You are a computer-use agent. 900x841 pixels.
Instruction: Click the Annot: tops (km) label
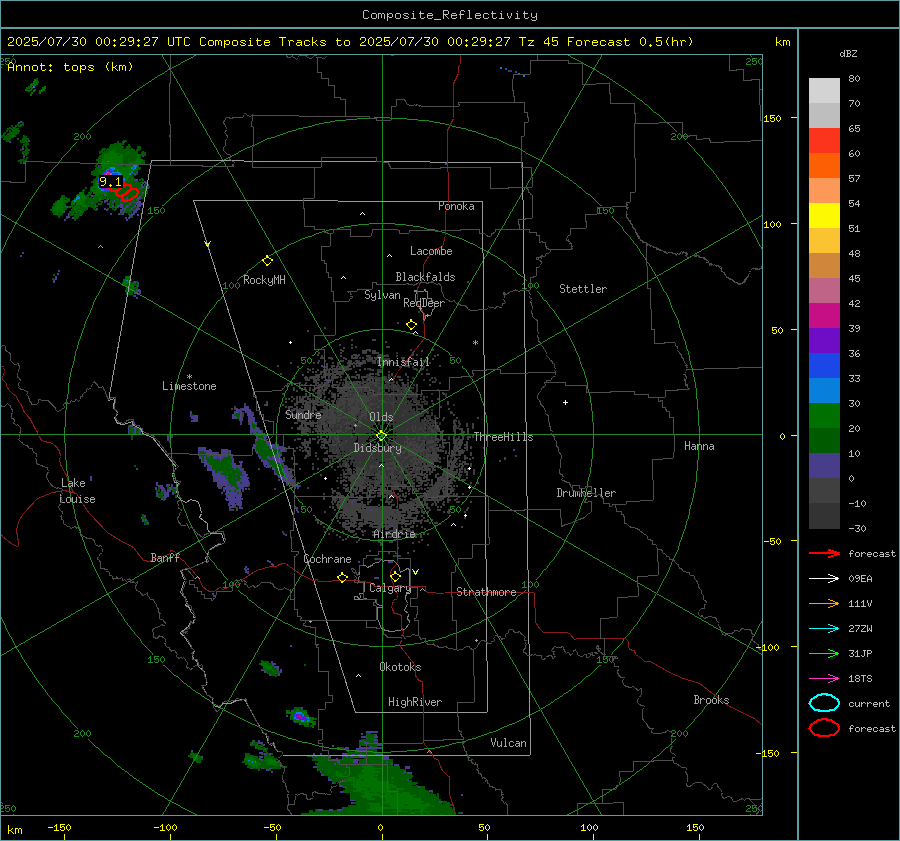coord(70,67)
